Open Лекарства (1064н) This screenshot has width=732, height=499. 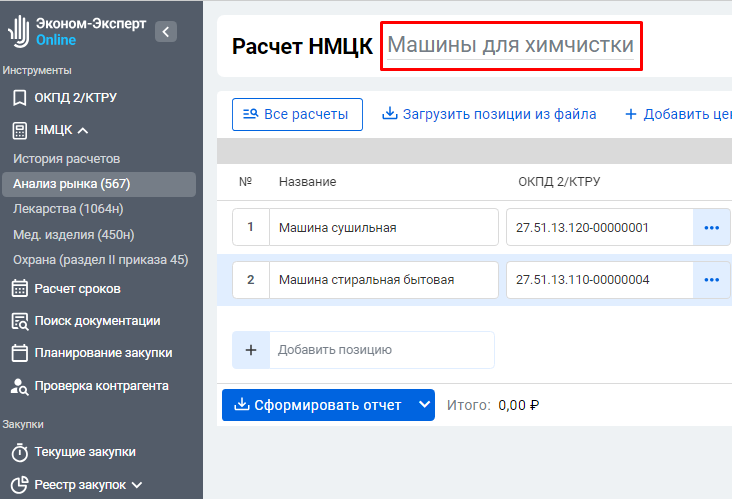(x=68, y=209)
